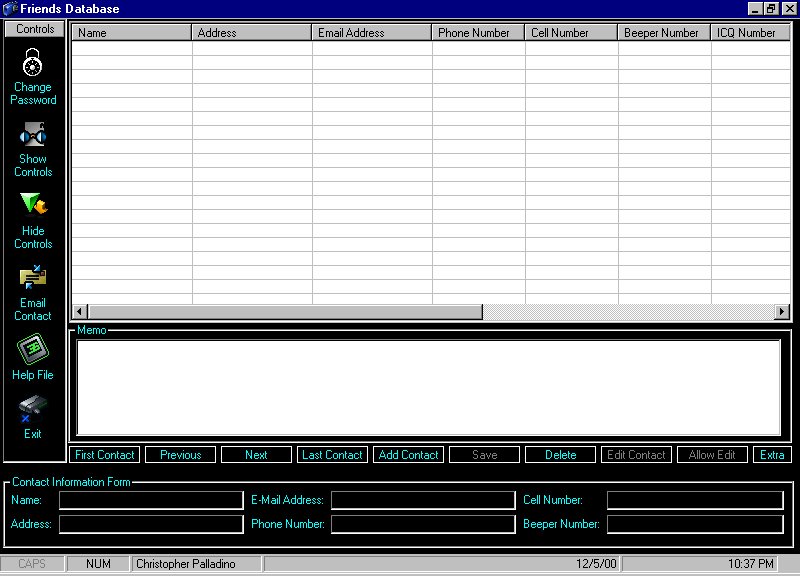
Task: Click the Previous button
Action: [x=181, y=455]
